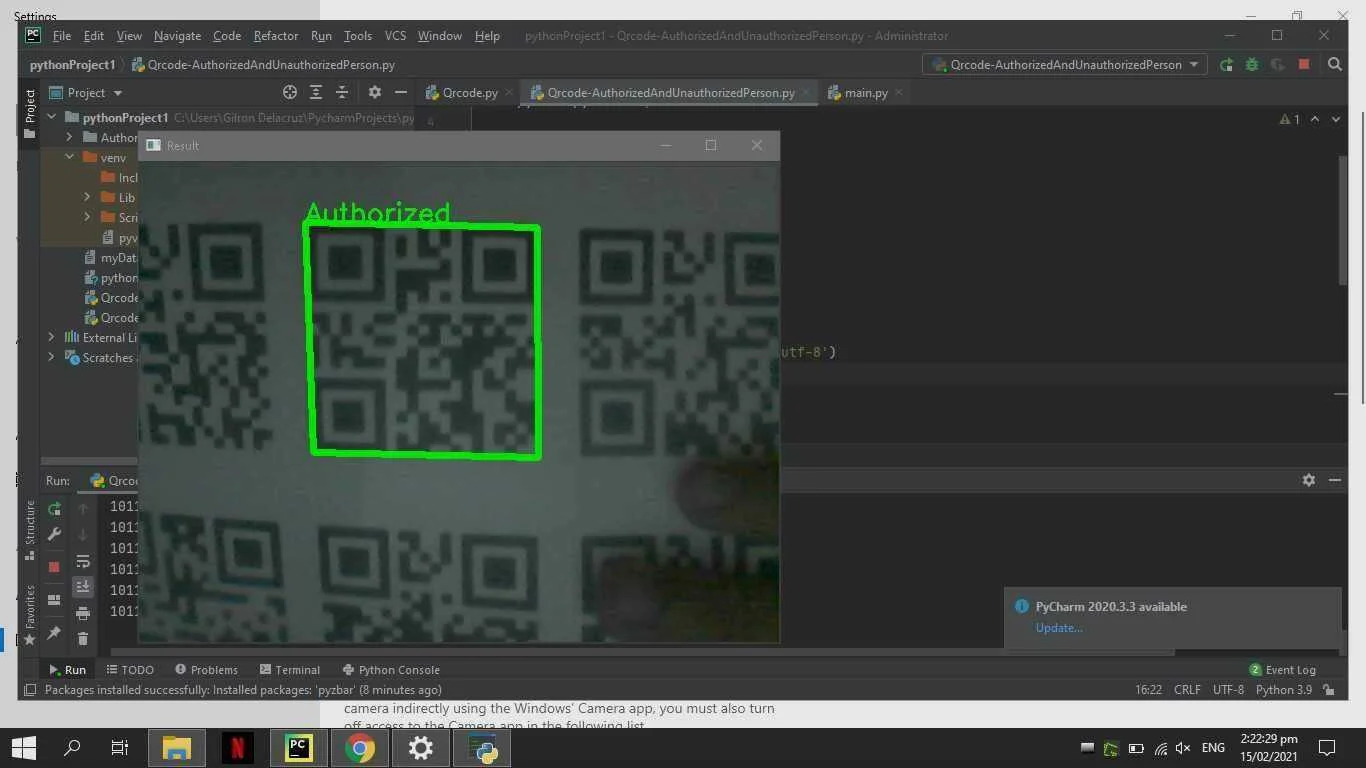Open Netflix from the taskbar

pyautogui.click(x=238, y=747)
